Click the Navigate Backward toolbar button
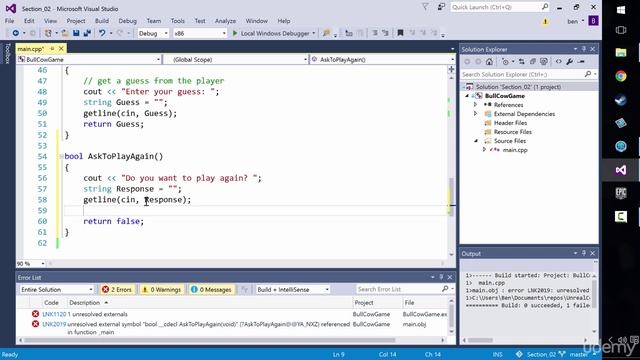 click(16, 33)
